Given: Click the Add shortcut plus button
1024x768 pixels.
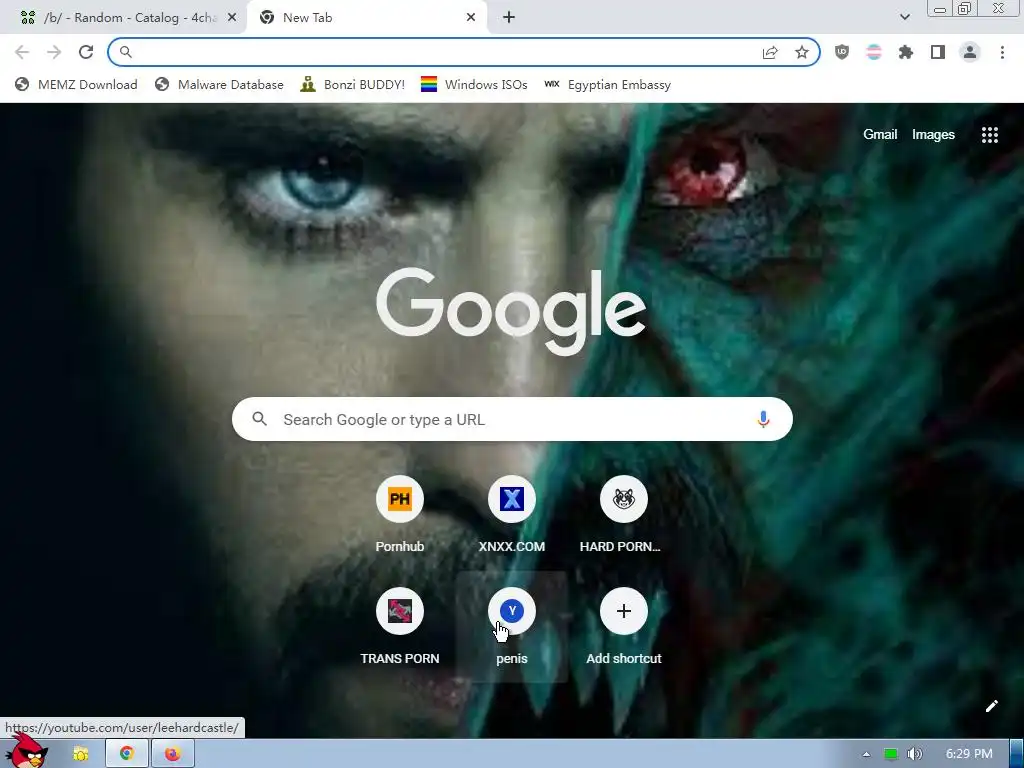Looking at the screenshot, I should click(624, 611).
